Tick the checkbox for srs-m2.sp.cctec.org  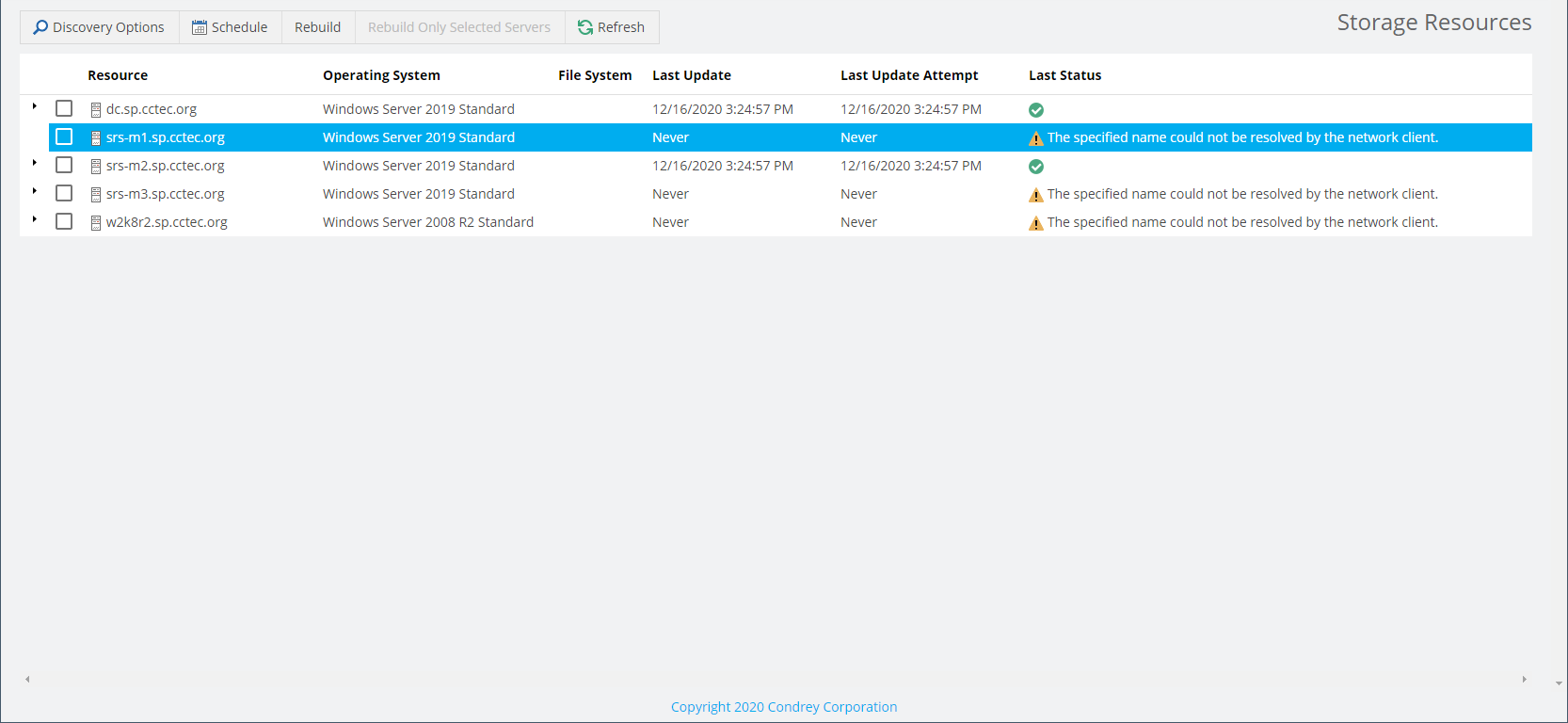pos(64,165)
